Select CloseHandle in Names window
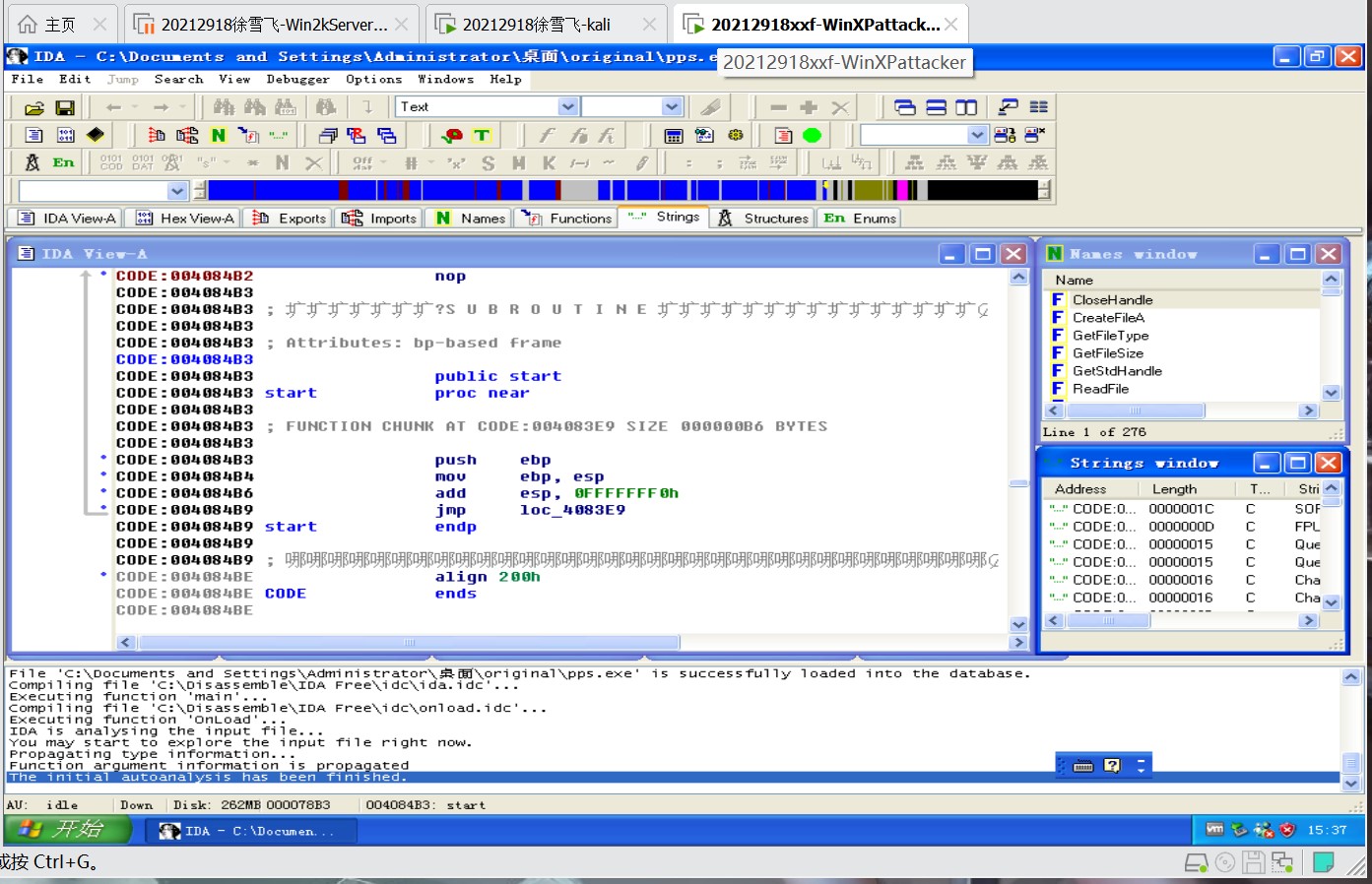The image size is (1372, 884). point(1112,300)
